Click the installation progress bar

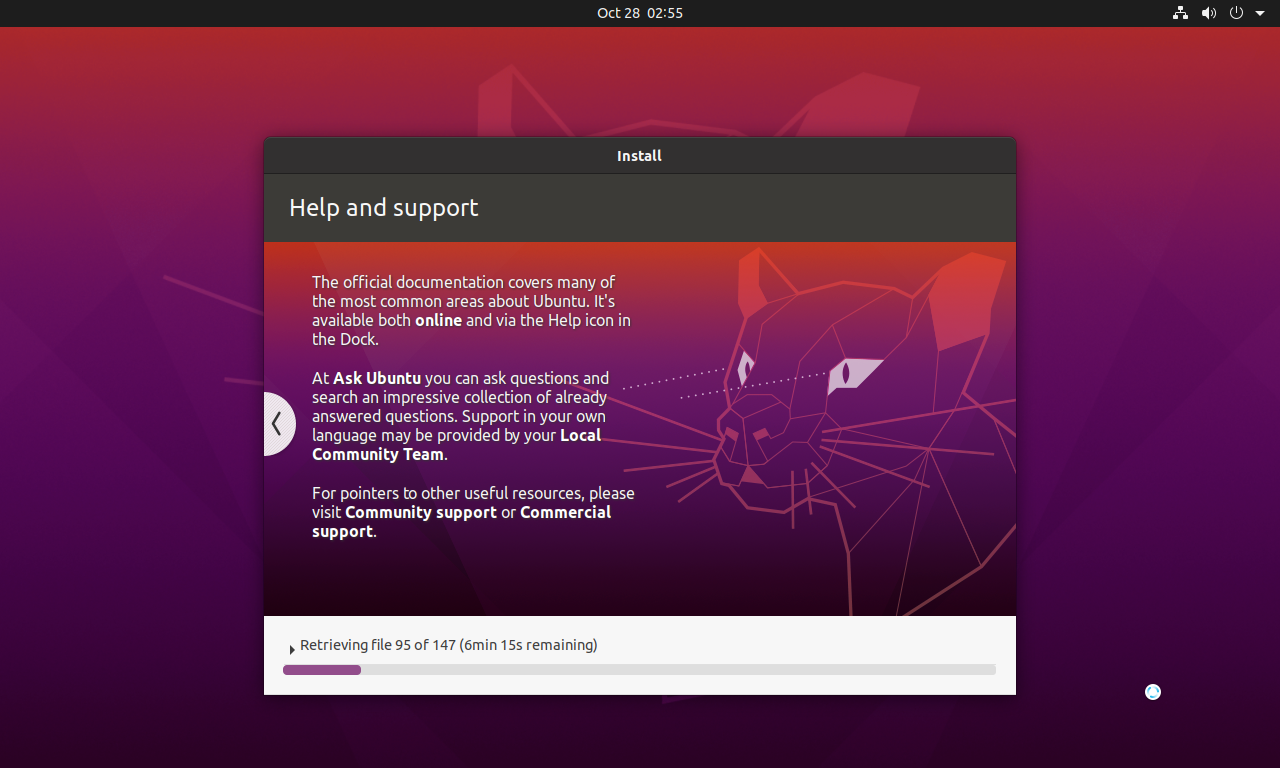(x=639, y=670)
